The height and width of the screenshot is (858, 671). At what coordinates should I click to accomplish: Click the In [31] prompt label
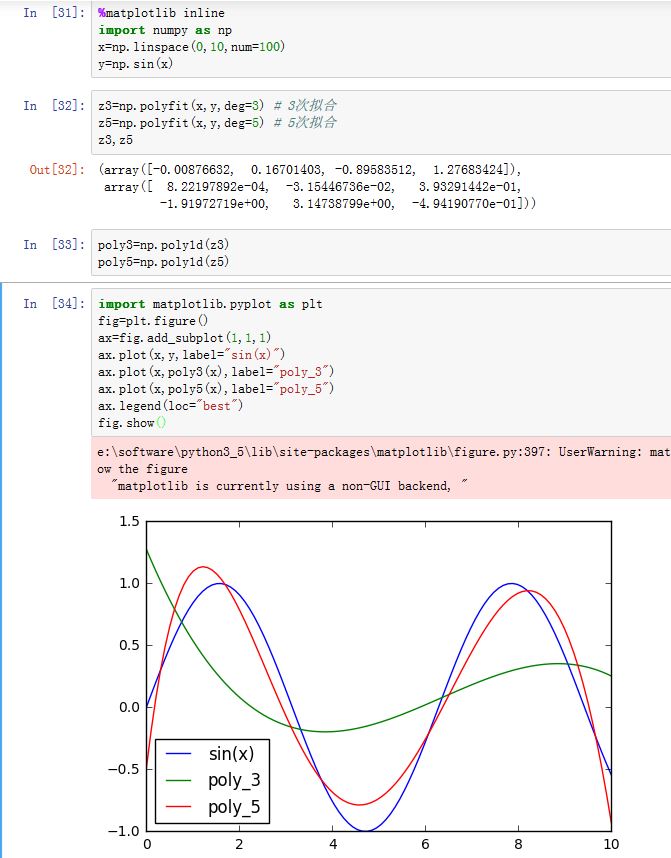[55, 14]
